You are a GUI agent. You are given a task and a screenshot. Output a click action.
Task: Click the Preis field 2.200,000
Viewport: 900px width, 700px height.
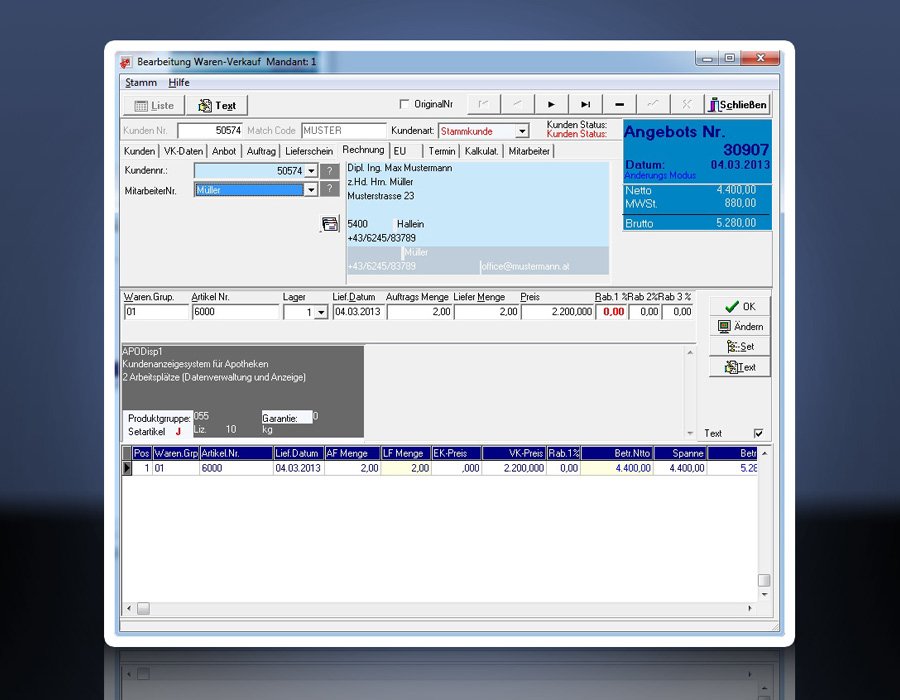pyautogui.click(x=557, y=312)
